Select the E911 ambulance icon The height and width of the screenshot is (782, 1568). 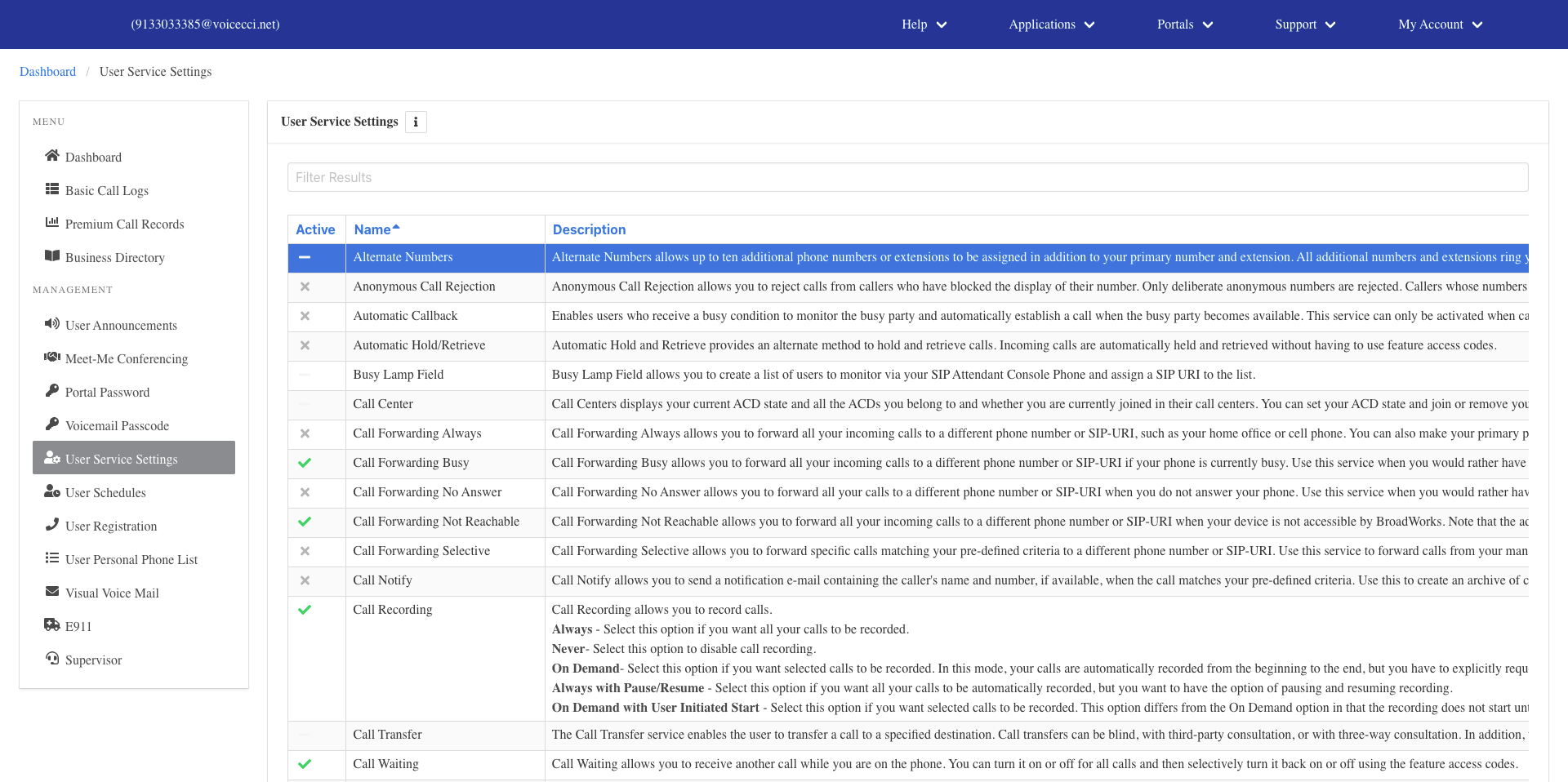[x=52, y=624]
